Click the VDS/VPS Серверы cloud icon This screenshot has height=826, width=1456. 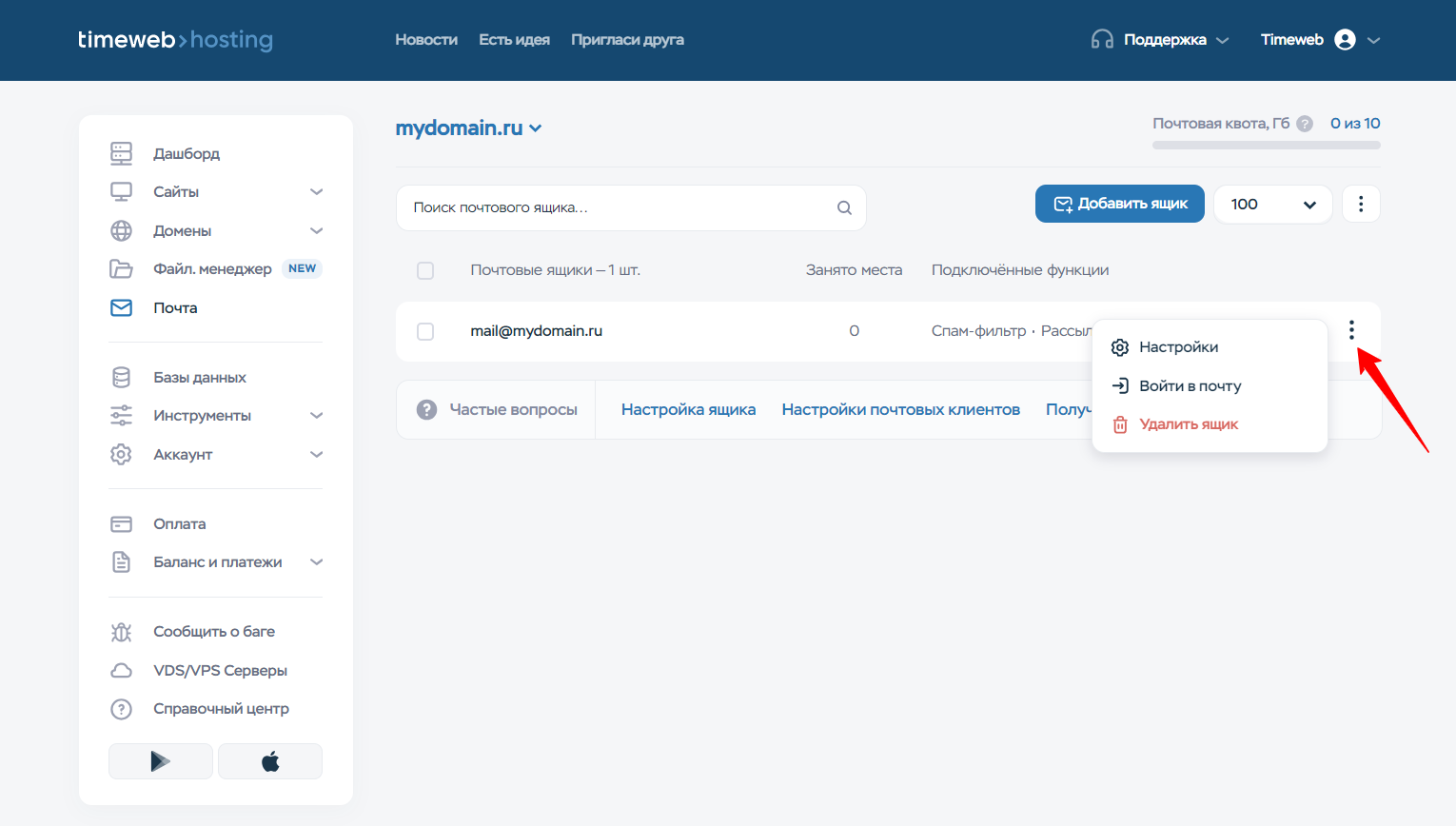coord(121,671)
